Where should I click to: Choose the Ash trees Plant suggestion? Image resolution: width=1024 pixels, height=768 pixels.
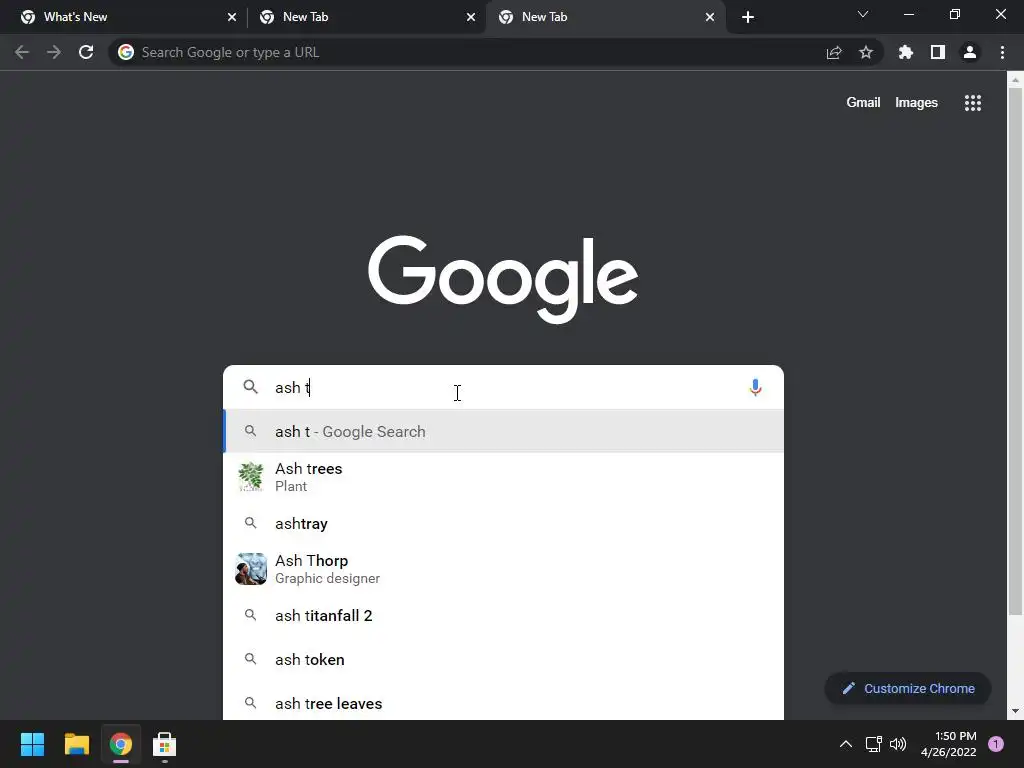click(x=504, y=477)
